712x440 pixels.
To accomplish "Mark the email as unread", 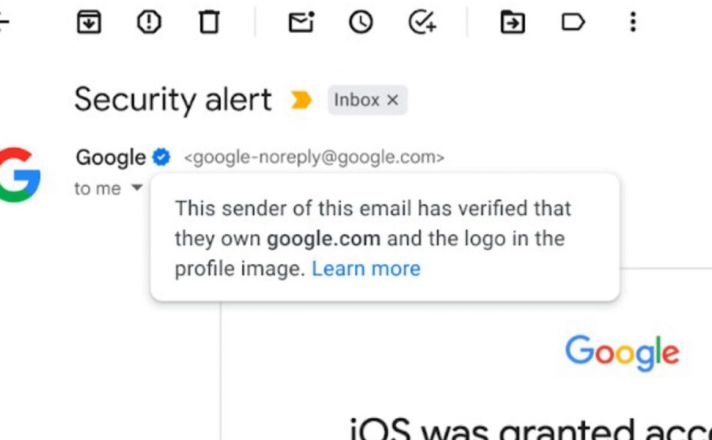I will click(302, 22).
